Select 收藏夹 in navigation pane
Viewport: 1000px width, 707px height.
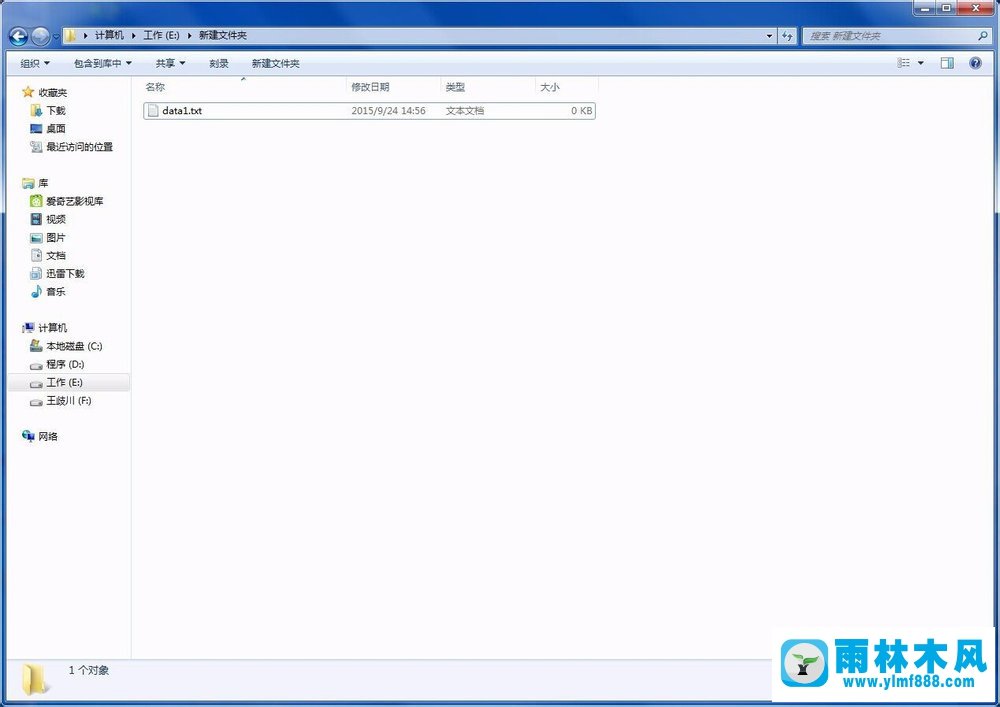pos(52,92)
